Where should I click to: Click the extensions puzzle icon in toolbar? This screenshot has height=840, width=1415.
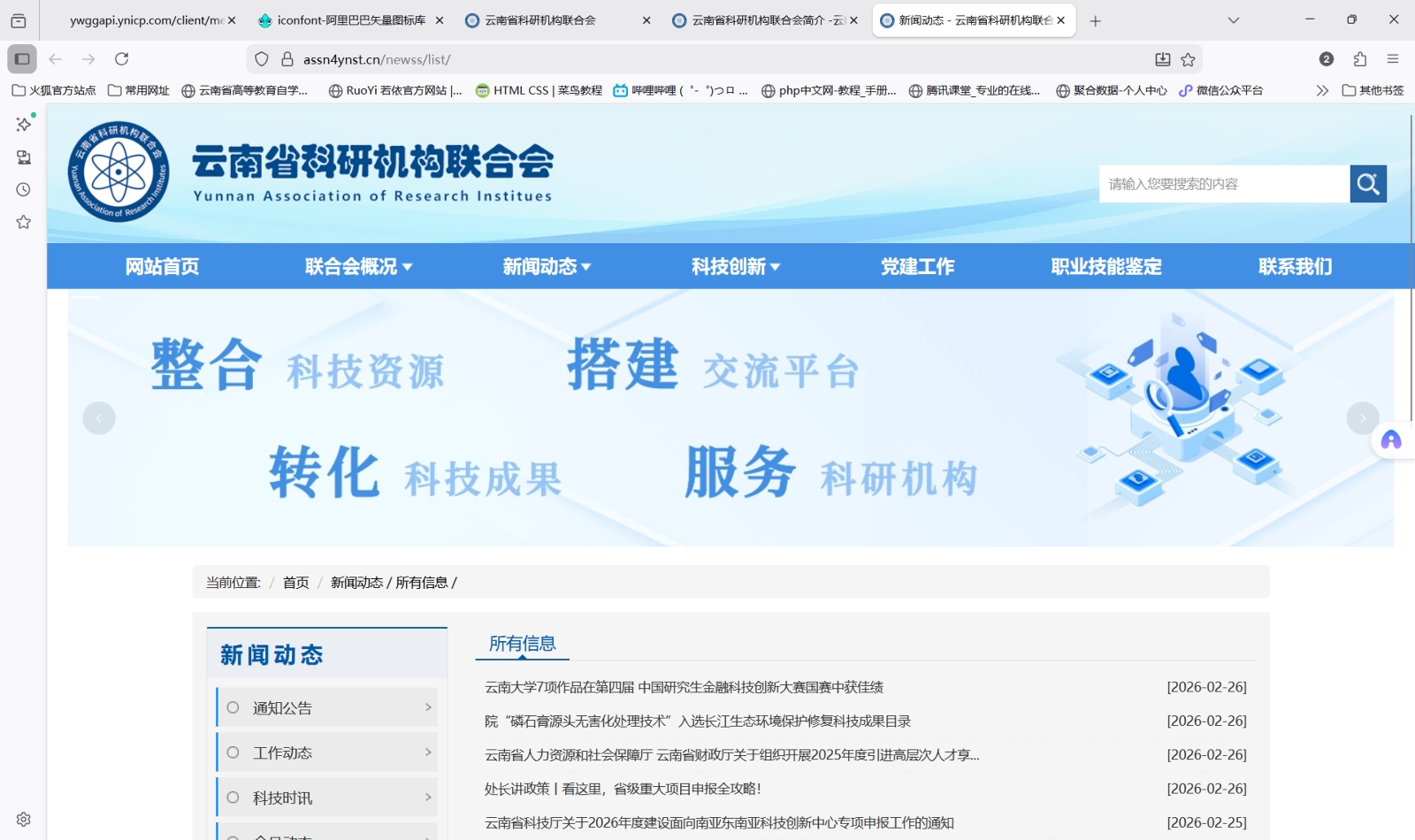click(x=1358, y=59)
